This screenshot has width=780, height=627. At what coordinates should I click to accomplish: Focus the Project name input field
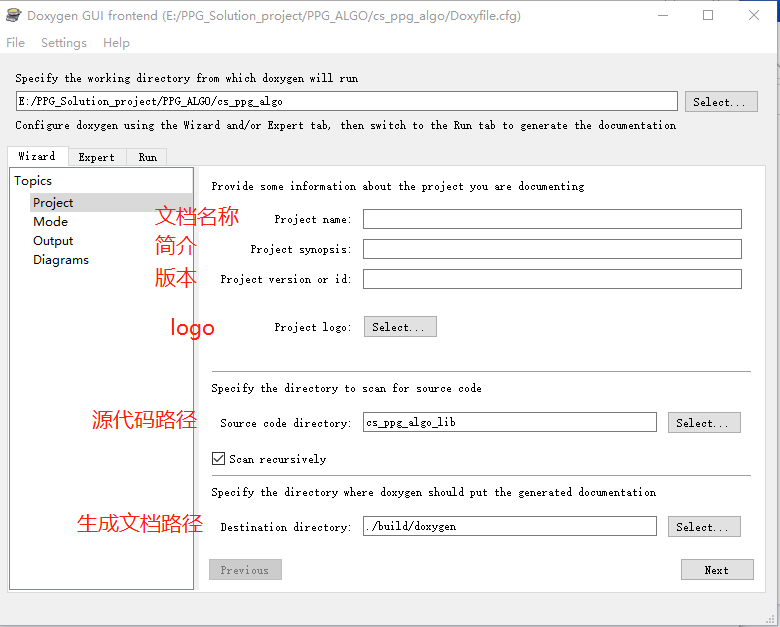coord(552,219)
